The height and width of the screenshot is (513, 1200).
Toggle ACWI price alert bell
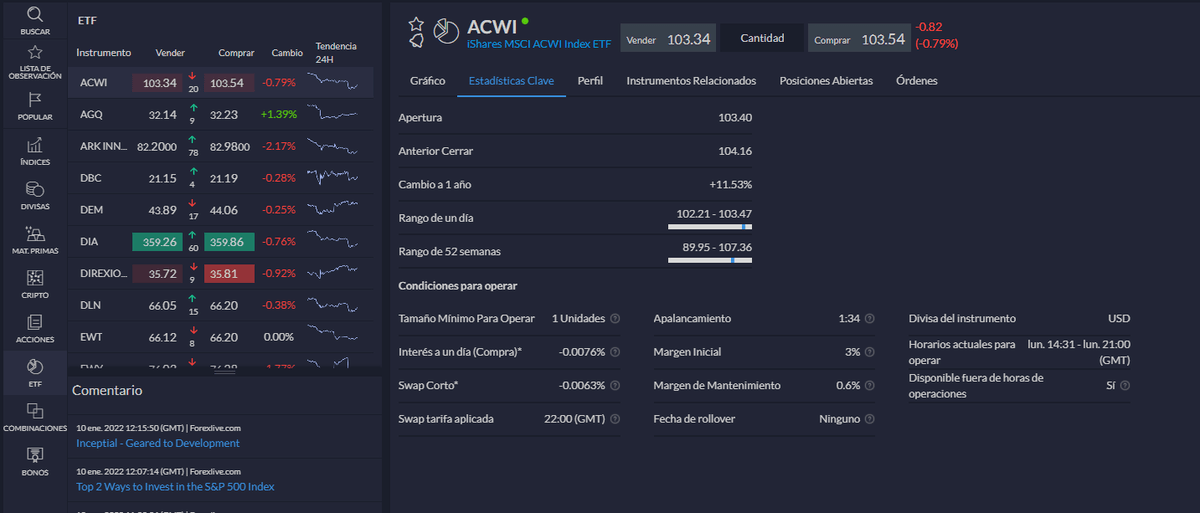416,41
